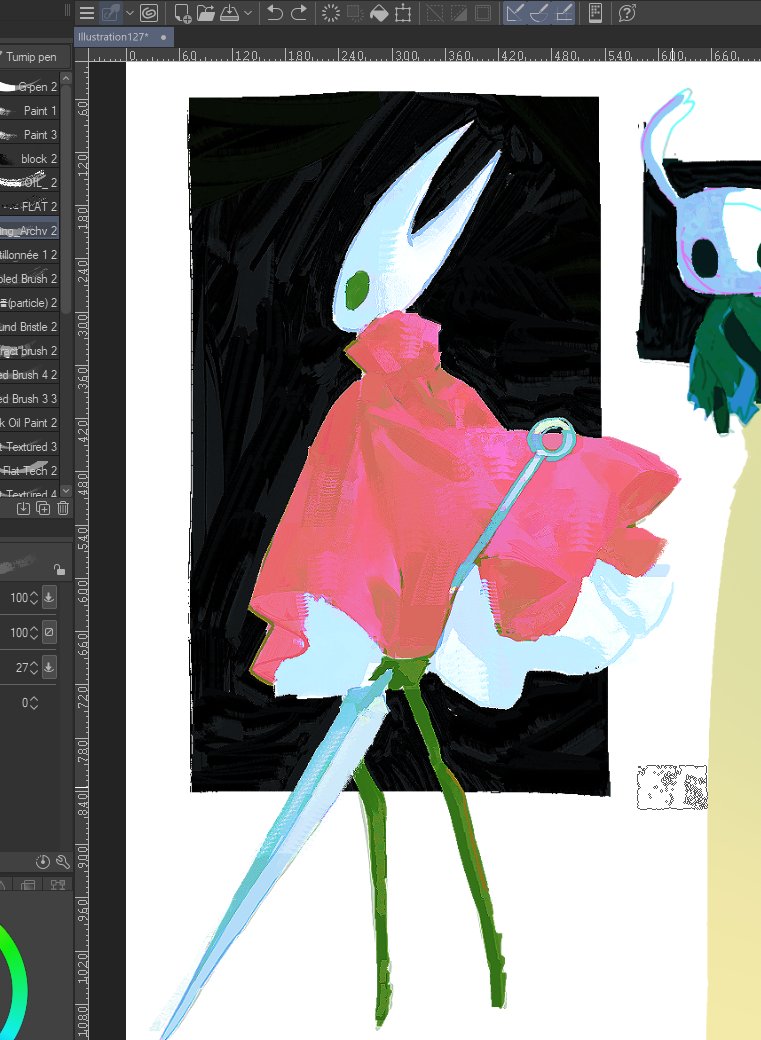Image resolution: width=761 pixels, height=1040 pixels.
Task: Click the first 100 value stepper
Action: pyautogui.click(x=34, y=598)
